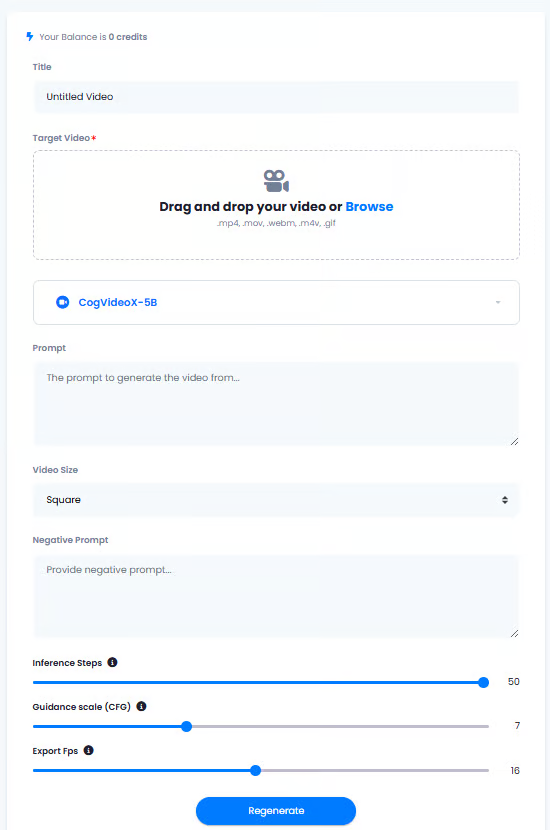This screenshot has height=830, width=550.
Task: Click the CogVideoX-5B model icon
Action: (62, 302)
